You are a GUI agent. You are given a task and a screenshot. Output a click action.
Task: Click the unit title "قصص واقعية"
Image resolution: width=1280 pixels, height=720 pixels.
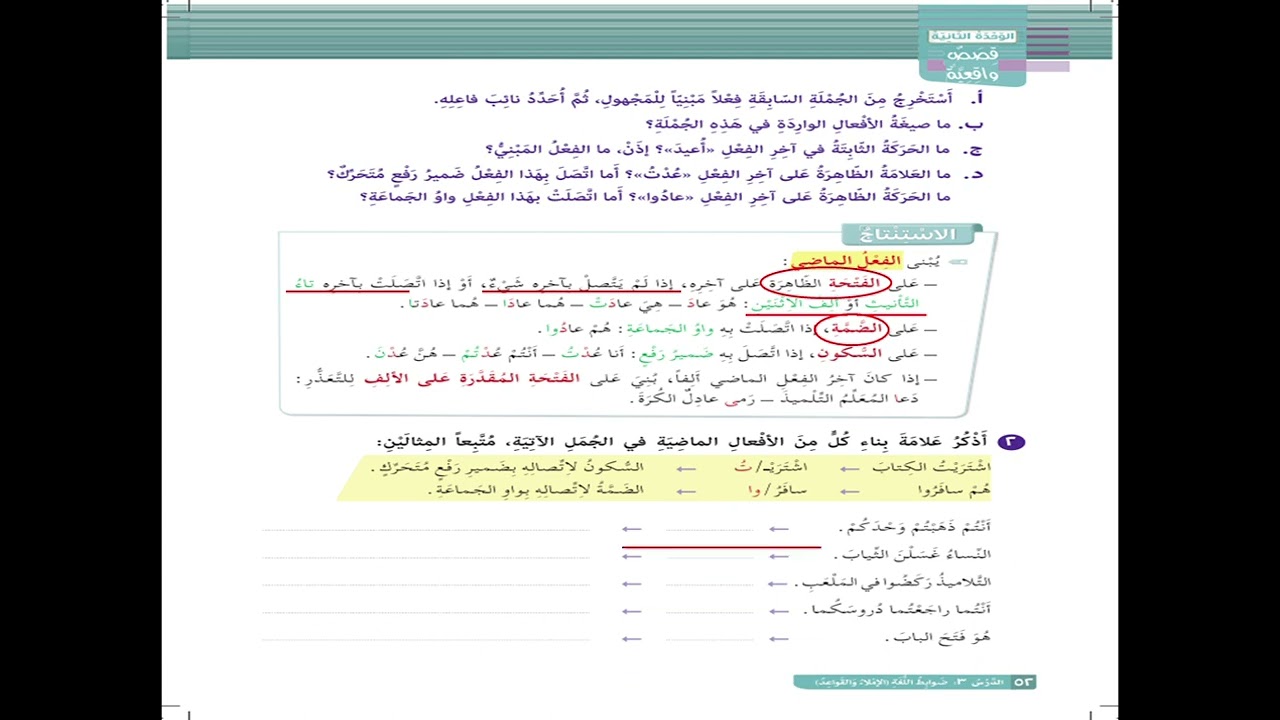click(x=973, y=64)
